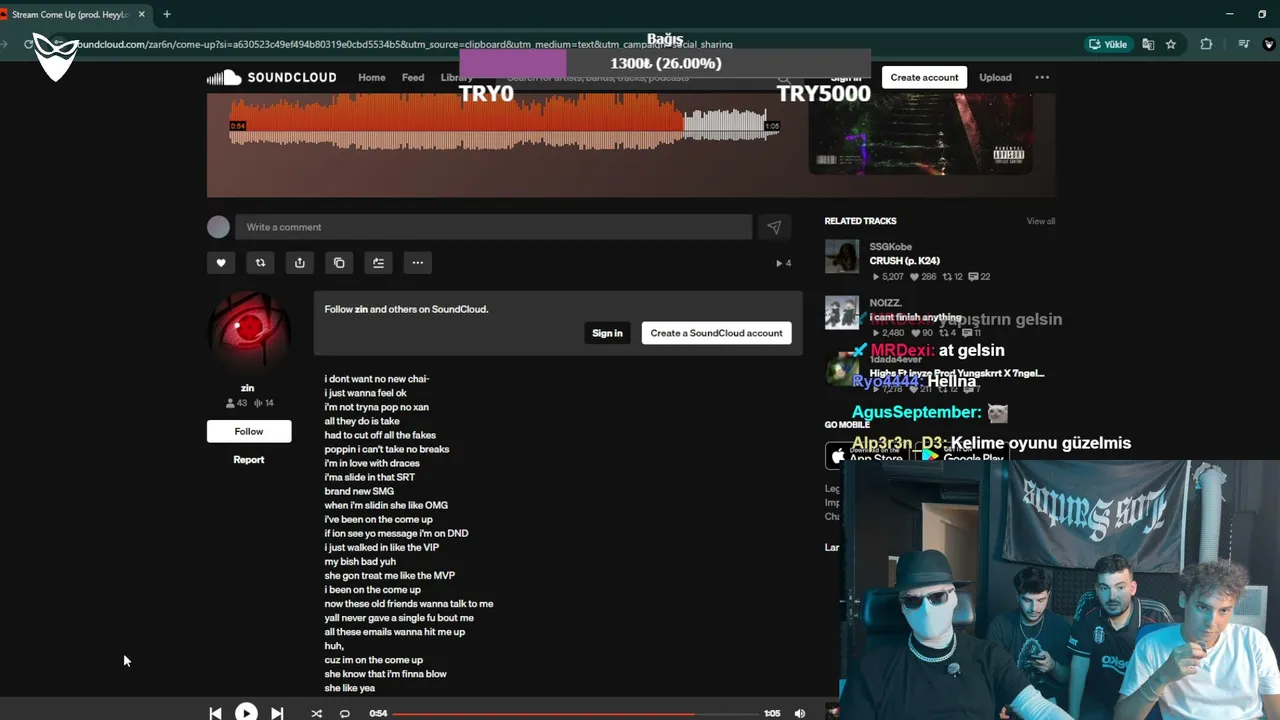Click inside the Write a comment field

pyautogui.click(x=493, y=227)
